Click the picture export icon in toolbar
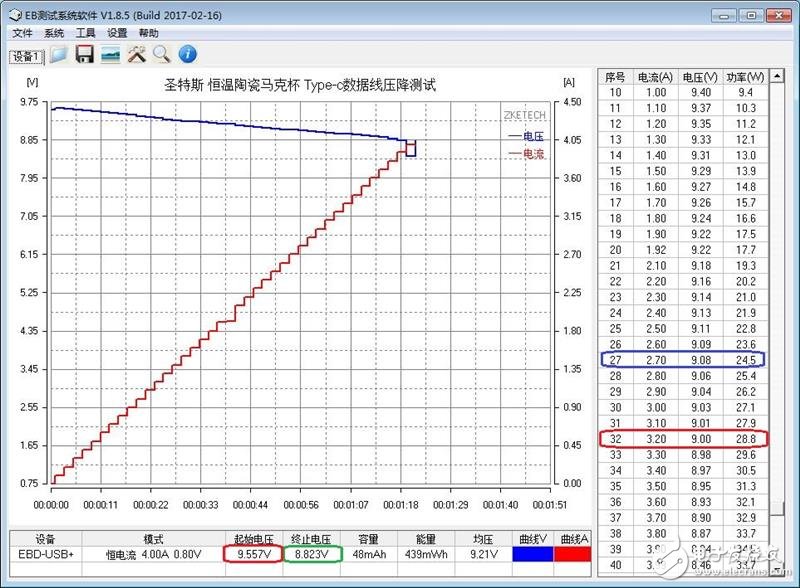Viewport: 800px width, 588px height. (111, 55)
